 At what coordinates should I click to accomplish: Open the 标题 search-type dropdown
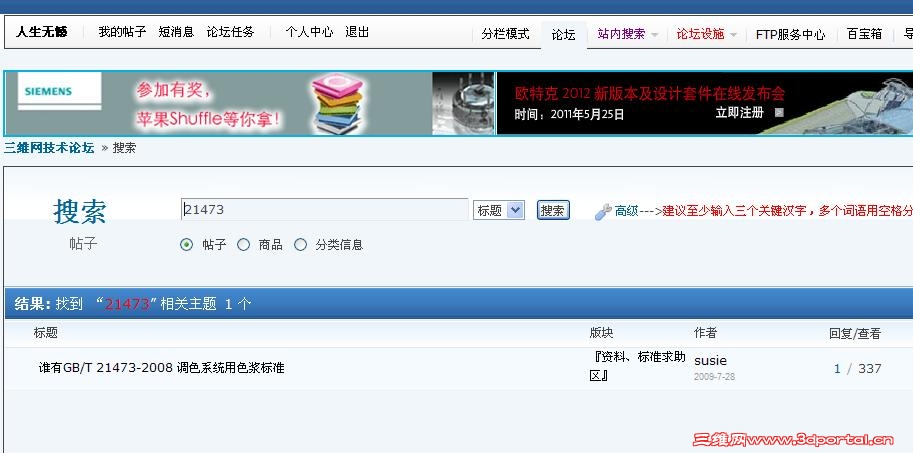(498, 211)
